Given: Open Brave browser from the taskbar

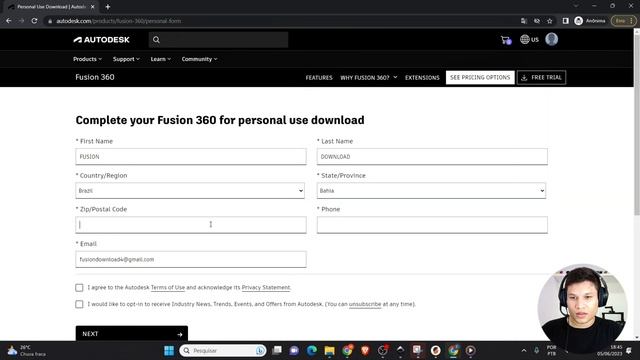Looking at the screenshot, I should (365, 350).
